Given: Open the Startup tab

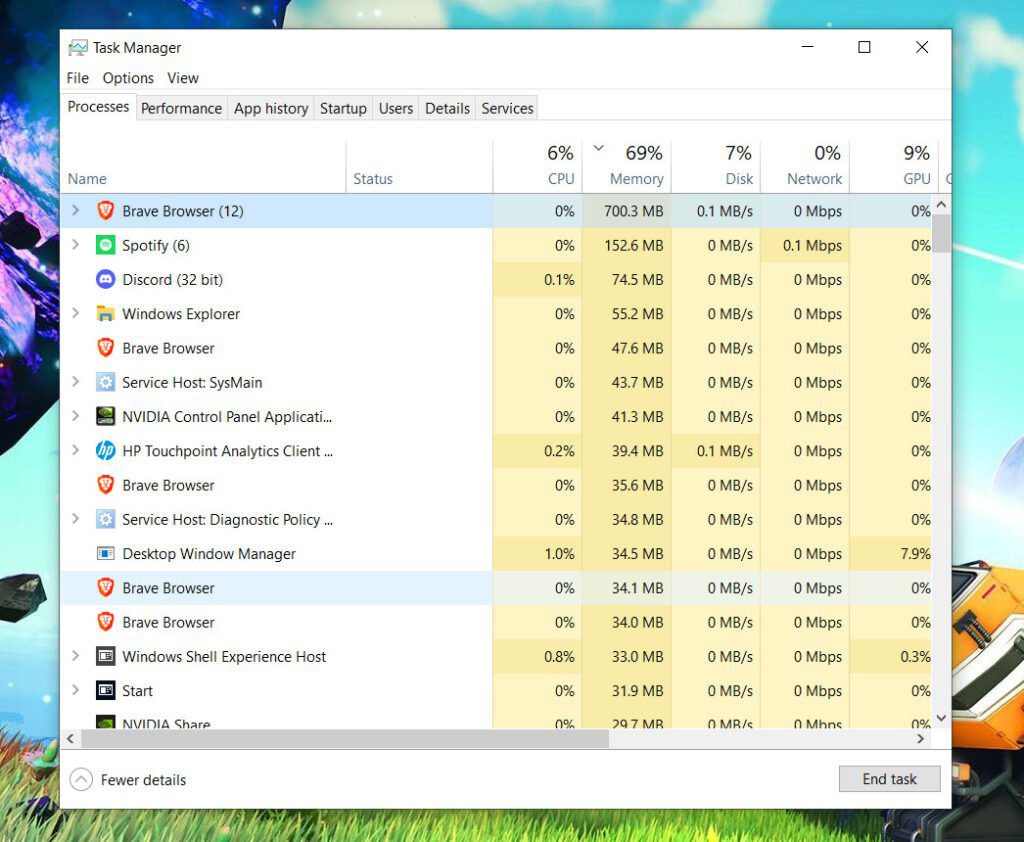Looking at the screenshot, I should [x=343, y=108].
